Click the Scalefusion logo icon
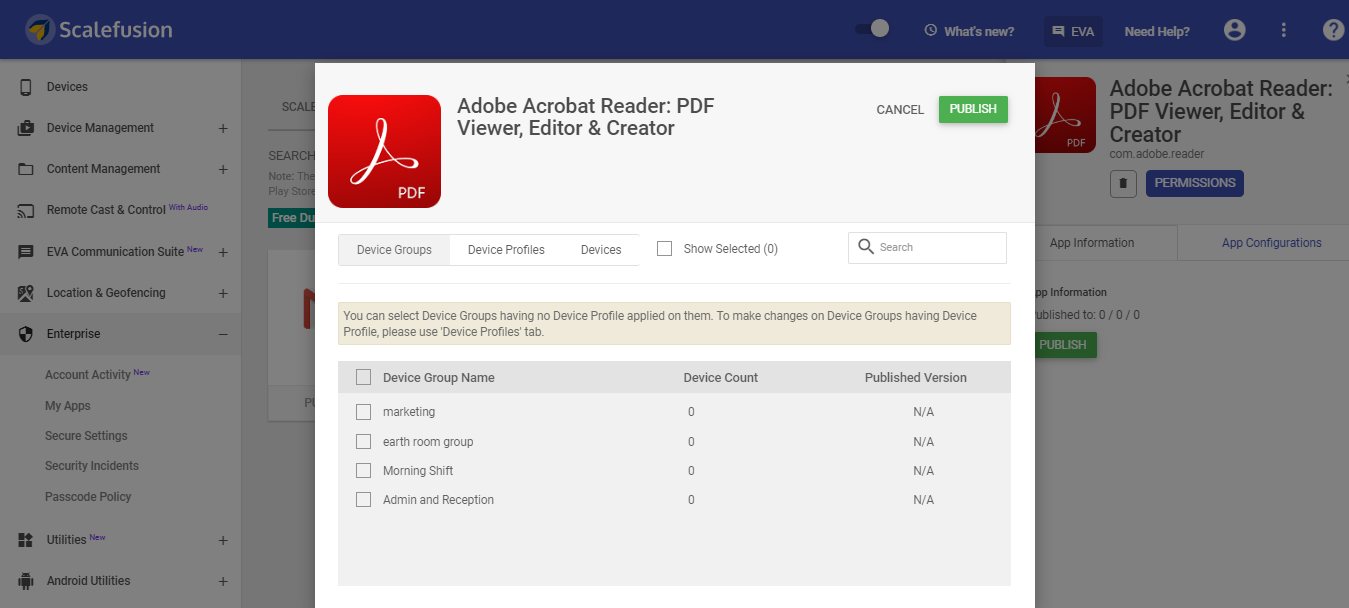Image resolution: width=1349 pixels, height=608 pixels. [x=40, y=30]
